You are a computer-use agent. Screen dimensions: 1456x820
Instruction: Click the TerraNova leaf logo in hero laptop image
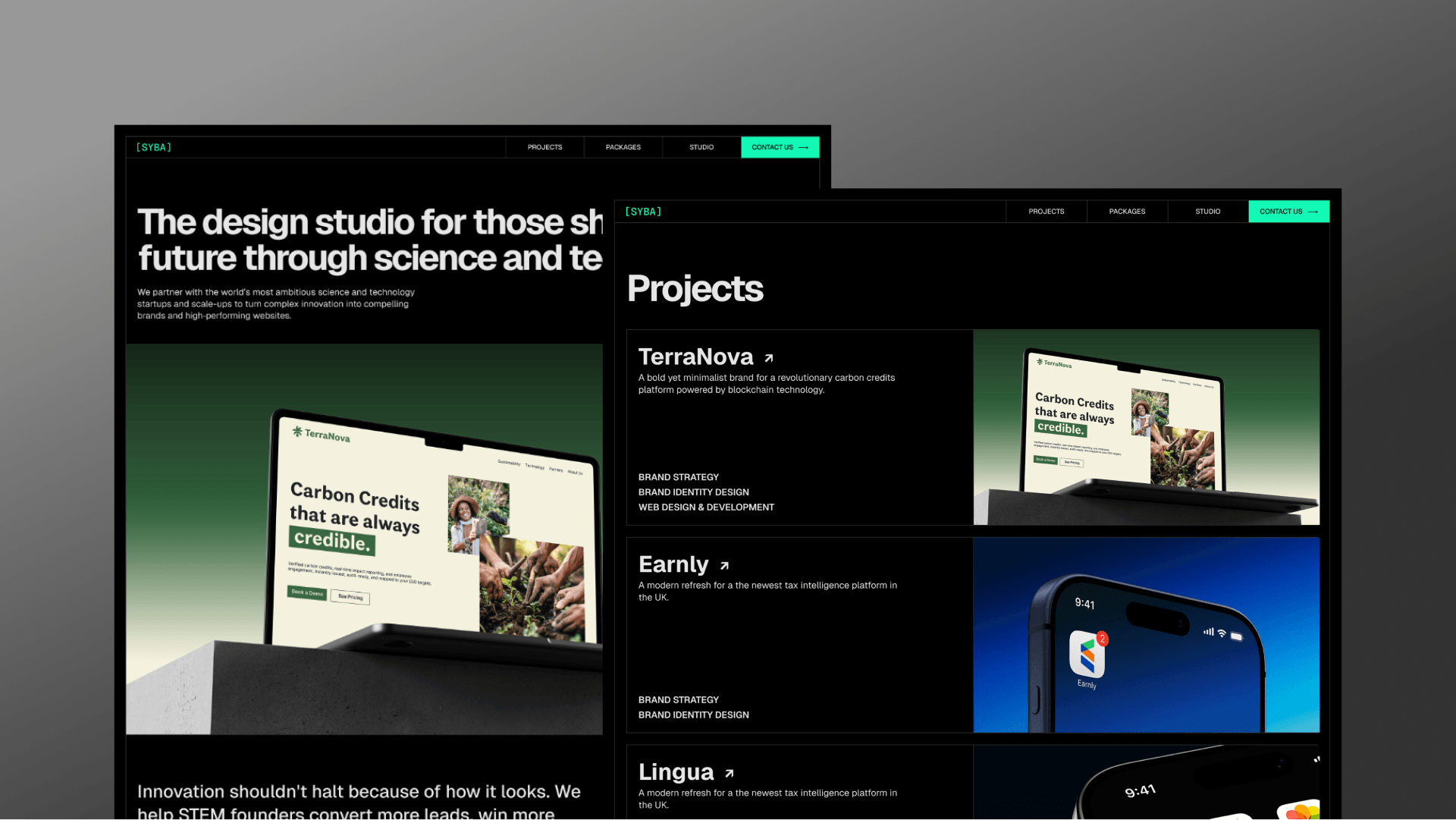(x=297, y=431)
